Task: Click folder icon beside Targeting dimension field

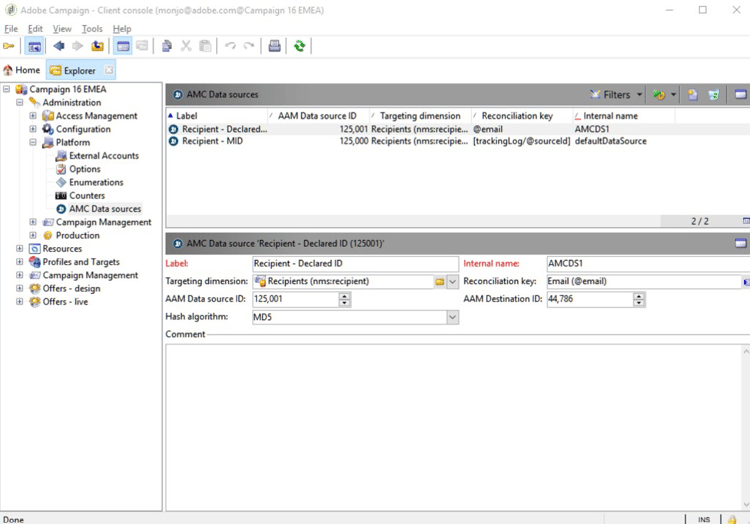Action: (439, 282)
